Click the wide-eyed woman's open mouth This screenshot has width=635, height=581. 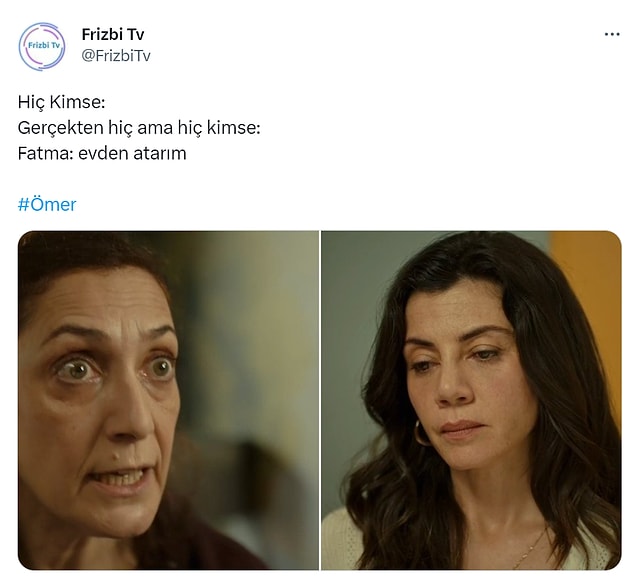point(118,479)
